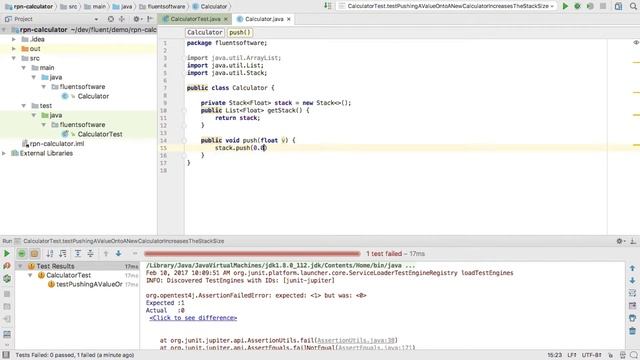This screenshot has height=360, width=640.
Task: Collapse the rpn-calculator project root
Action: (4, 30)
